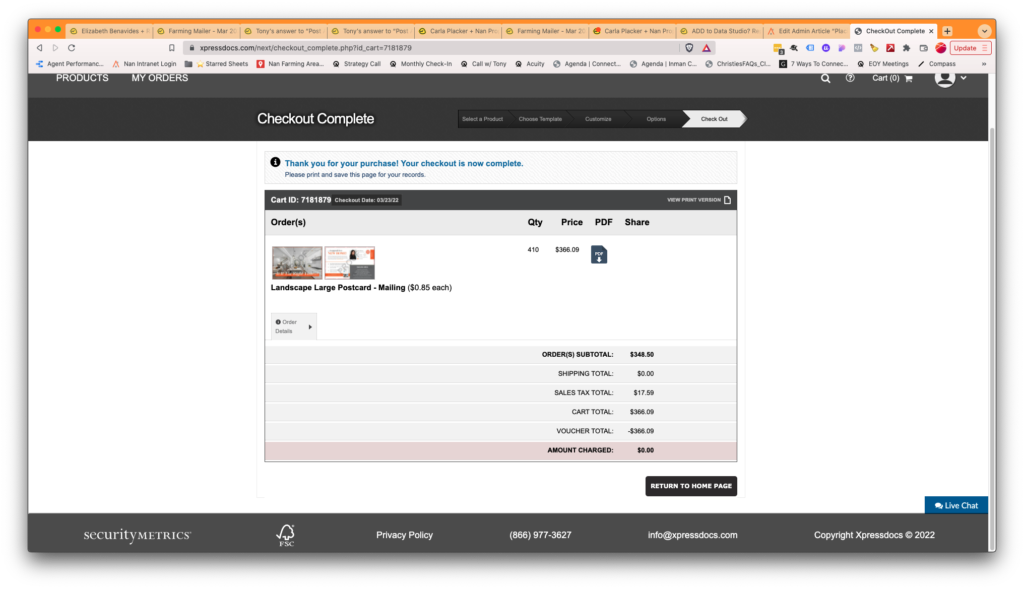Click the purple circle extension icon

tap(826, 48)
